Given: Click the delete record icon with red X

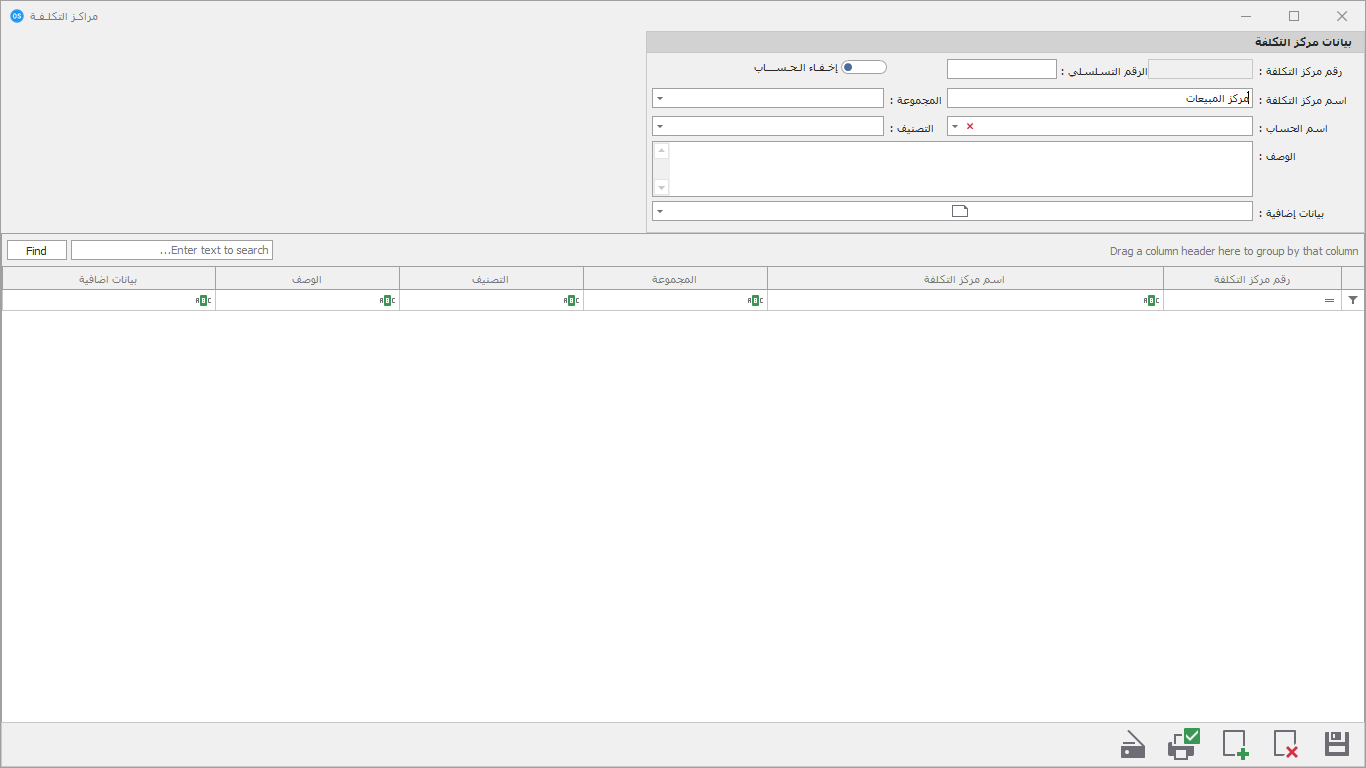Looking at the screenshot, I should [1285, 744].
